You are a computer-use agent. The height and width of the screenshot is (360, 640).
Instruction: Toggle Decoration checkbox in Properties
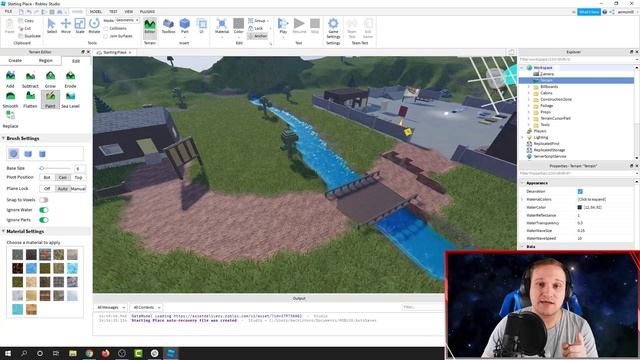580,191
